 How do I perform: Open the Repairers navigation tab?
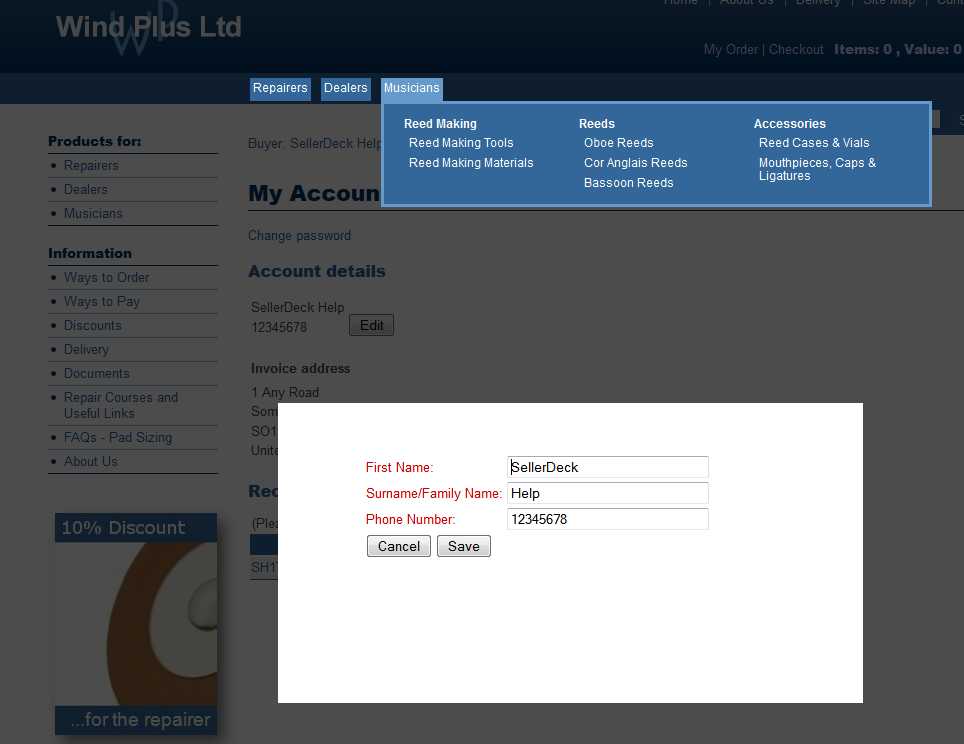280,88
